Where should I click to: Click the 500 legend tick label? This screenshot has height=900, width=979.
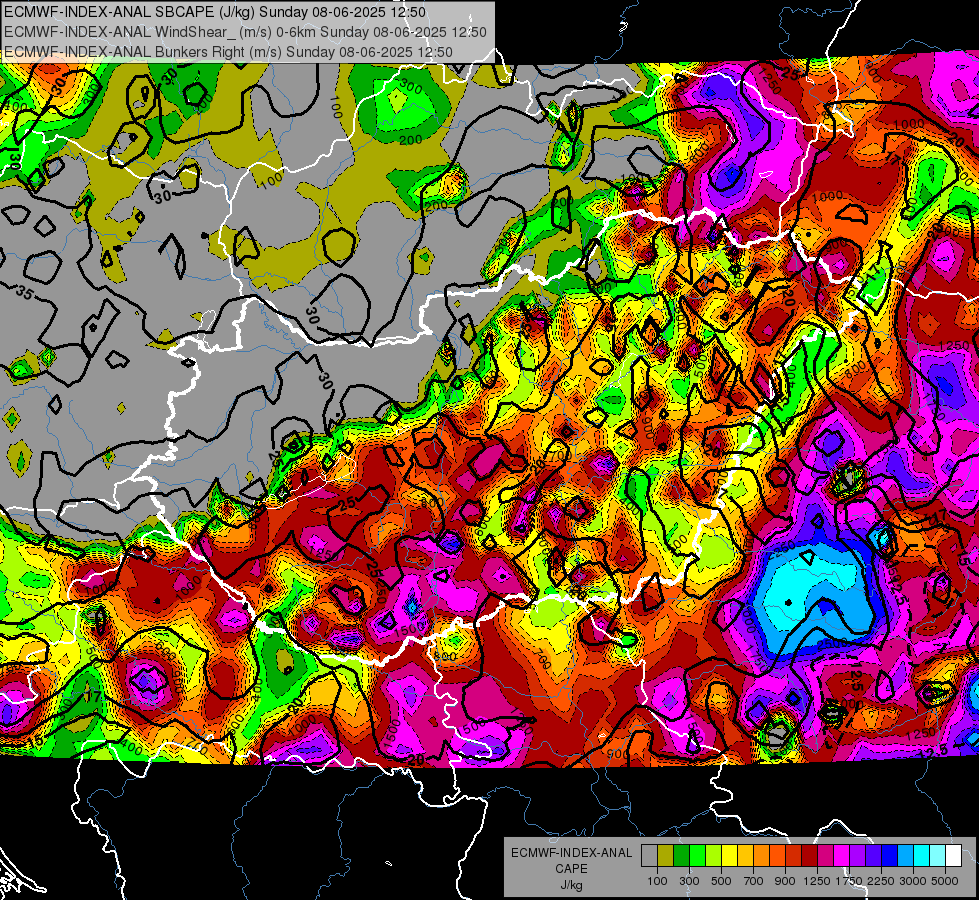click(721, 881)
